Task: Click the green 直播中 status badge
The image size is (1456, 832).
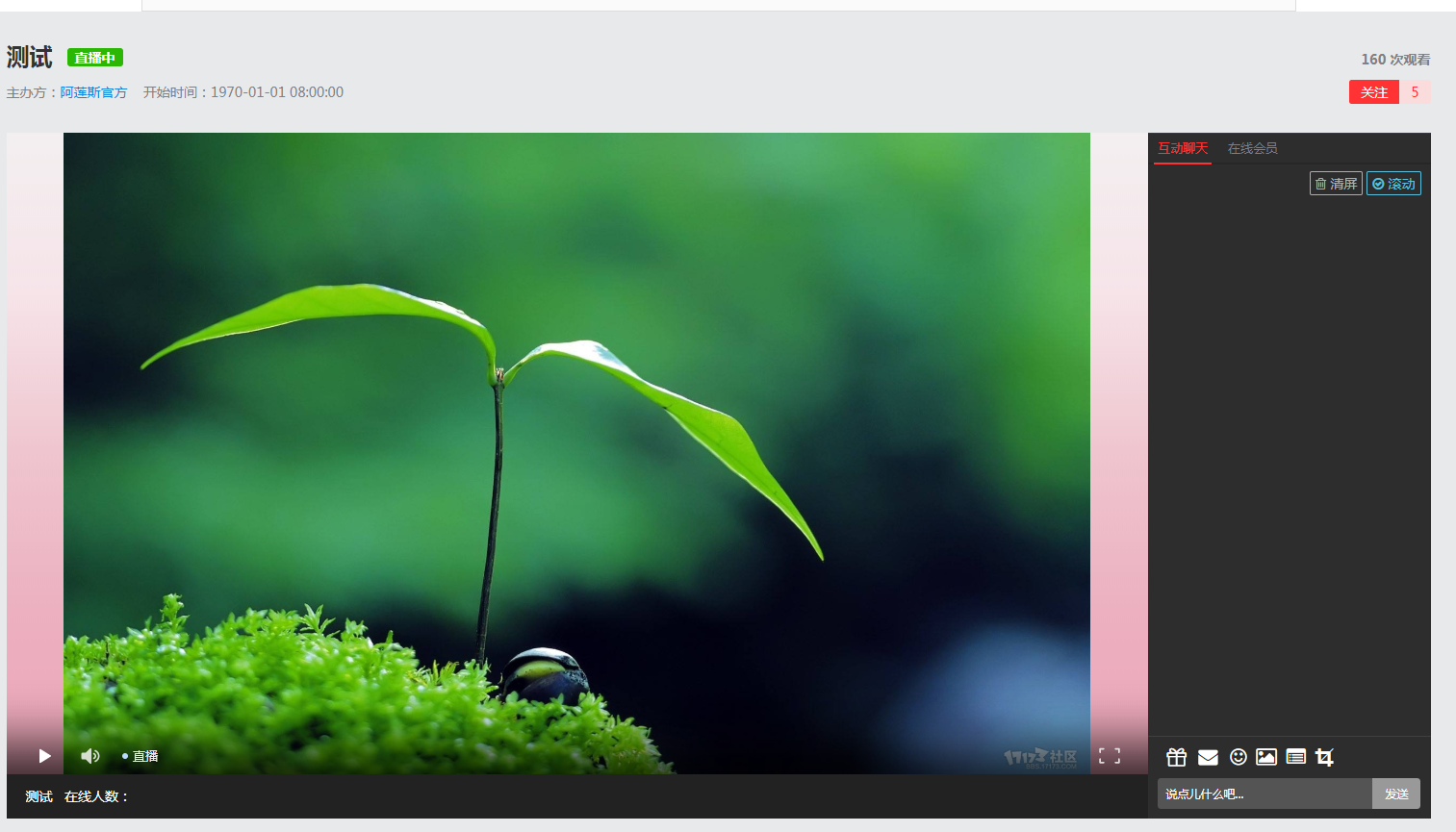Action: (94, 58)
